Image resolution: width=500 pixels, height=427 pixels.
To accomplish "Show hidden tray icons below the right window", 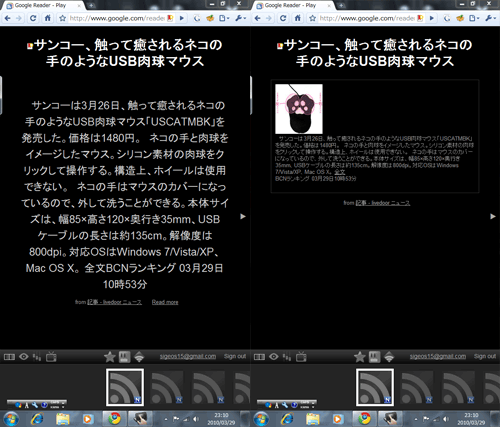I will (x=416, y=419).
